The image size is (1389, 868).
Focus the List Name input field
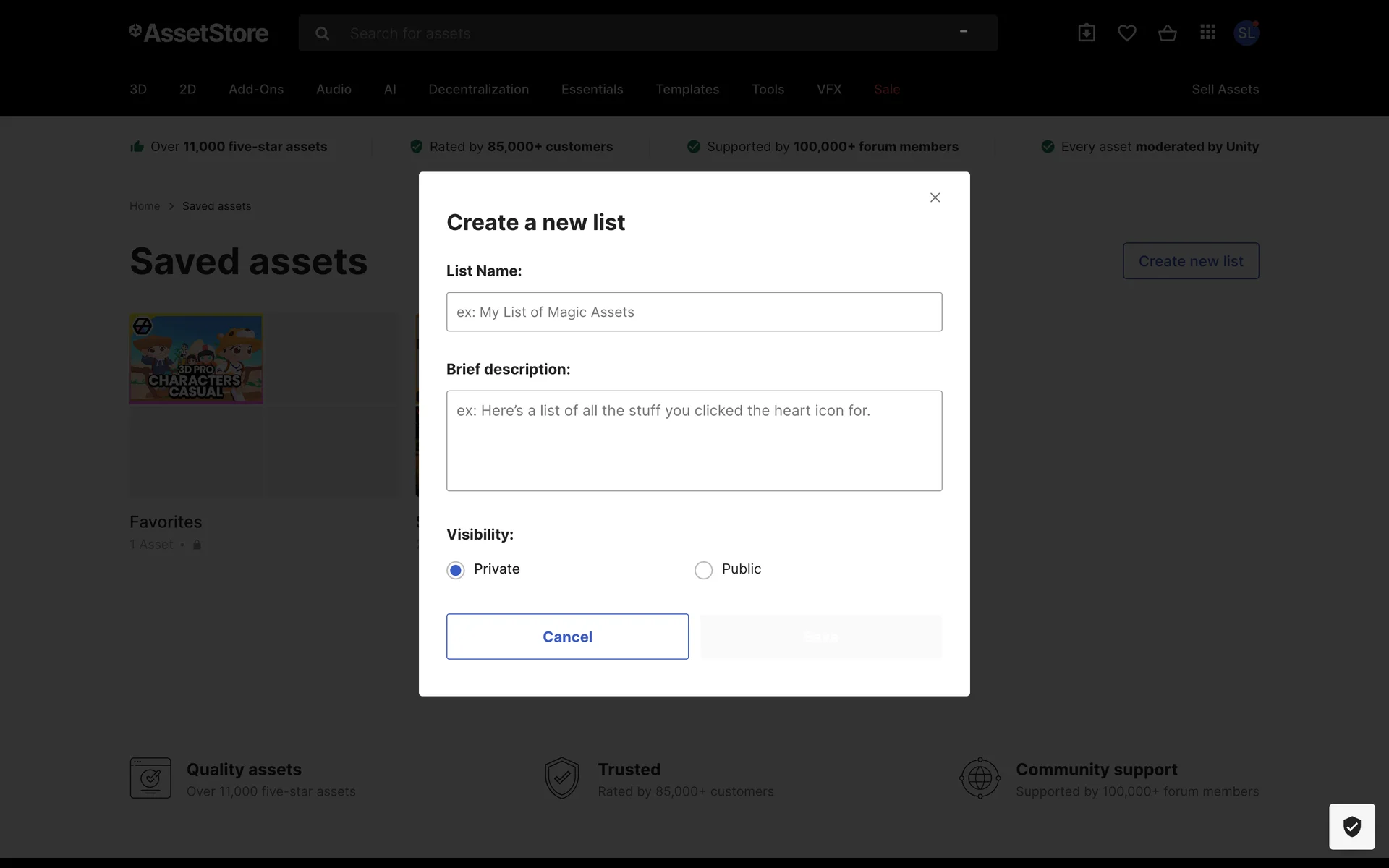pos(694,312)
